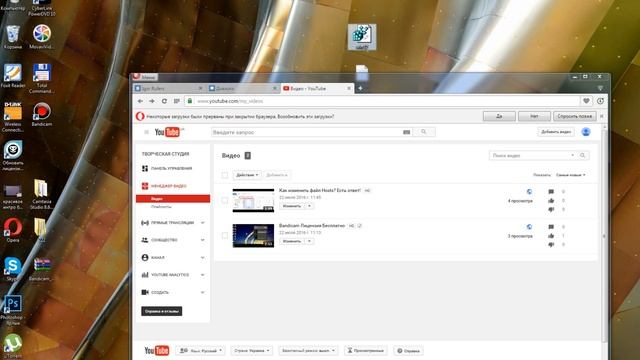Open video search filter dropdown arrow
This screenshot has width=640, height=360.
pos(572,155)
